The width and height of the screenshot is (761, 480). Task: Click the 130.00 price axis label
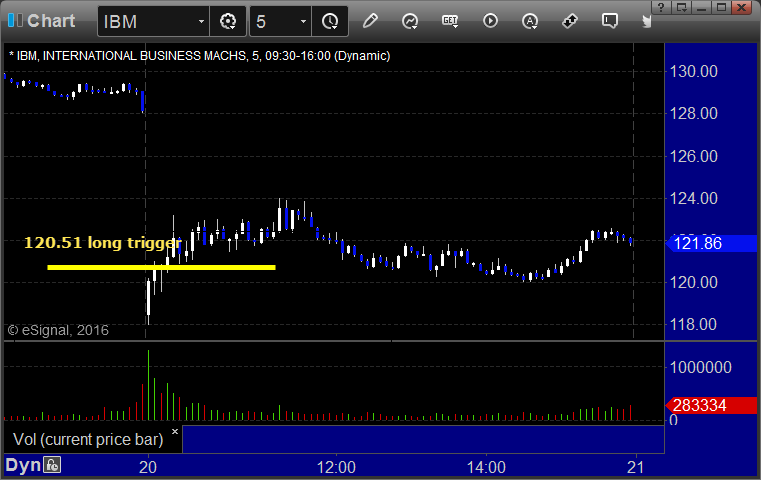point(694,71)
